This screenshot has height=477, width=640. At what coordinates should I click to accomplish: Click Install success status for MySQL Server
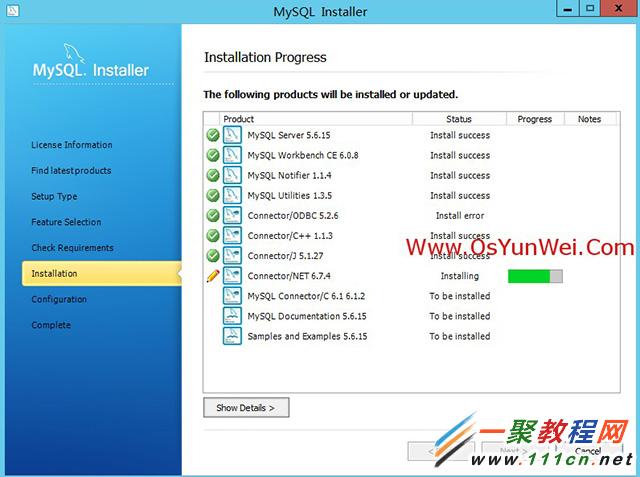pyautogui.click(x=460, y=135)
